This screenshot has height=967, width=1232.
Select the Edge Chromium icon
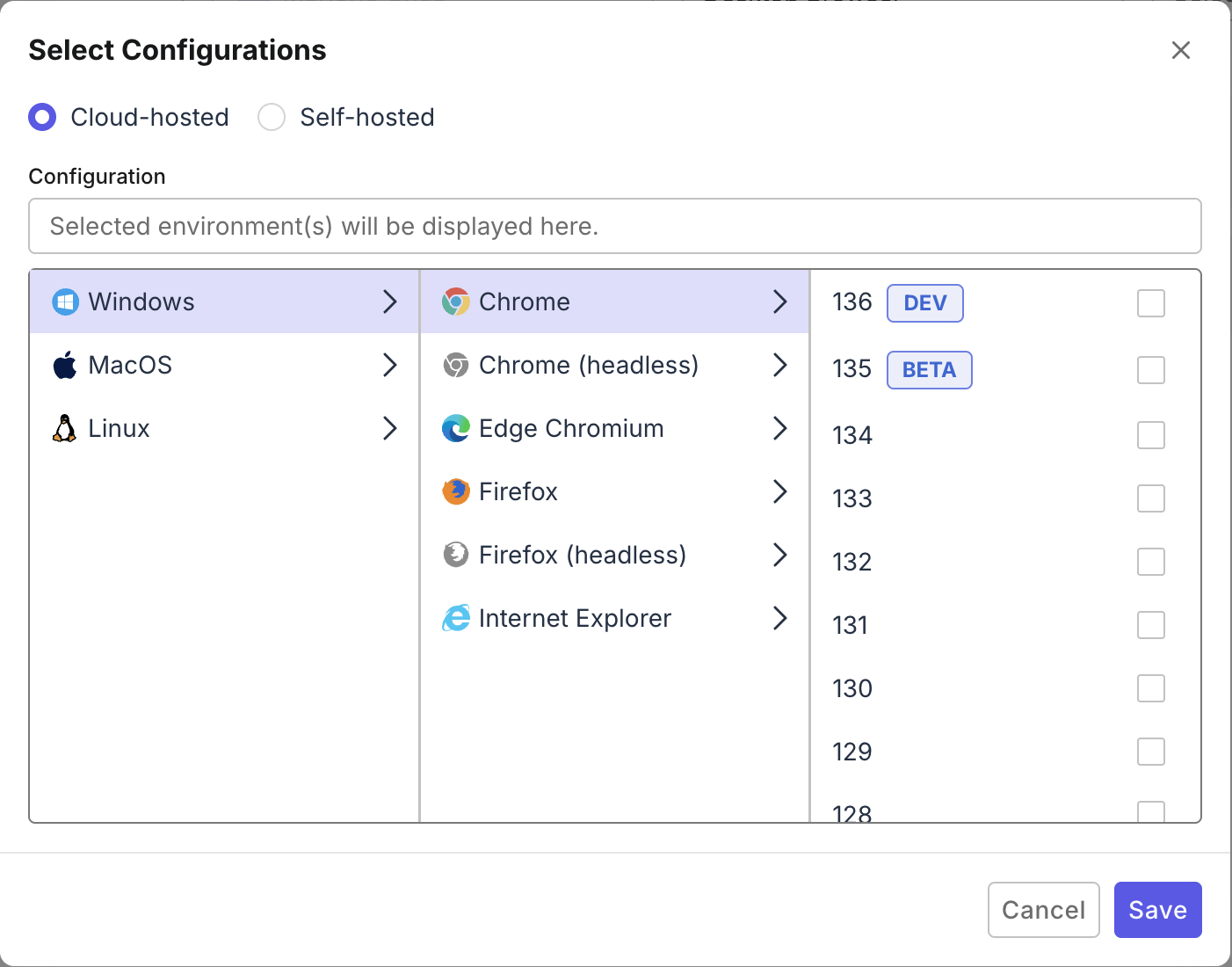(456, 428)
